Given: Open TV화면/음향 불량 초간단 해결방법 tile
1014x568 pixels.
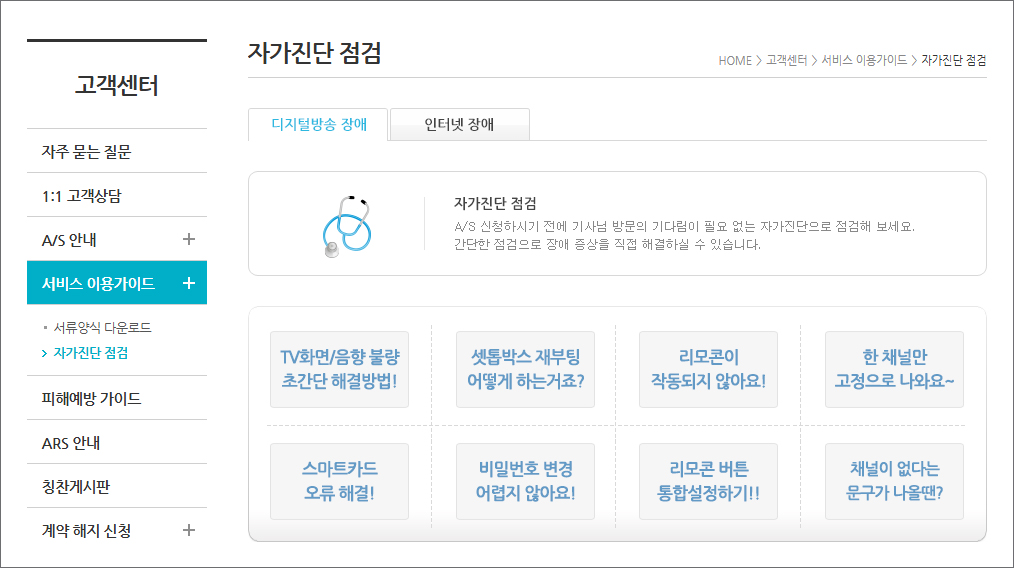Looking at the screenshot, I should pyautogui.click(x=339, y=369).
